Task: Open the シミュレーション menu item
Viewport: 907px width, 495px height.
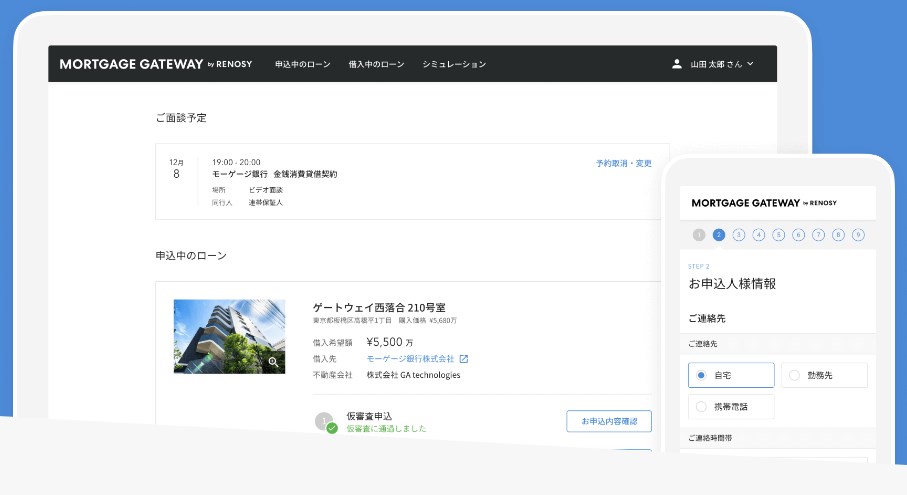Action: coord(454,64)
